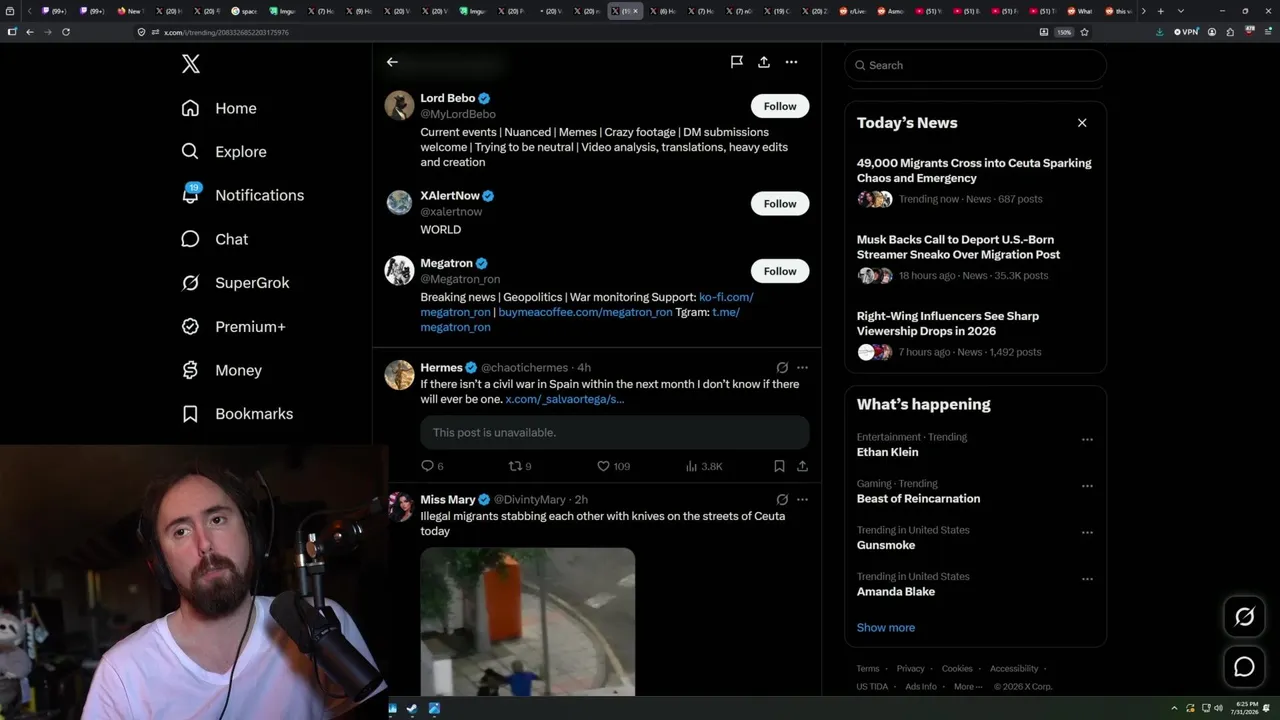Go back with the page header arrow
The width and height of the screenshot is (1280, 720).
coord(392,62)
